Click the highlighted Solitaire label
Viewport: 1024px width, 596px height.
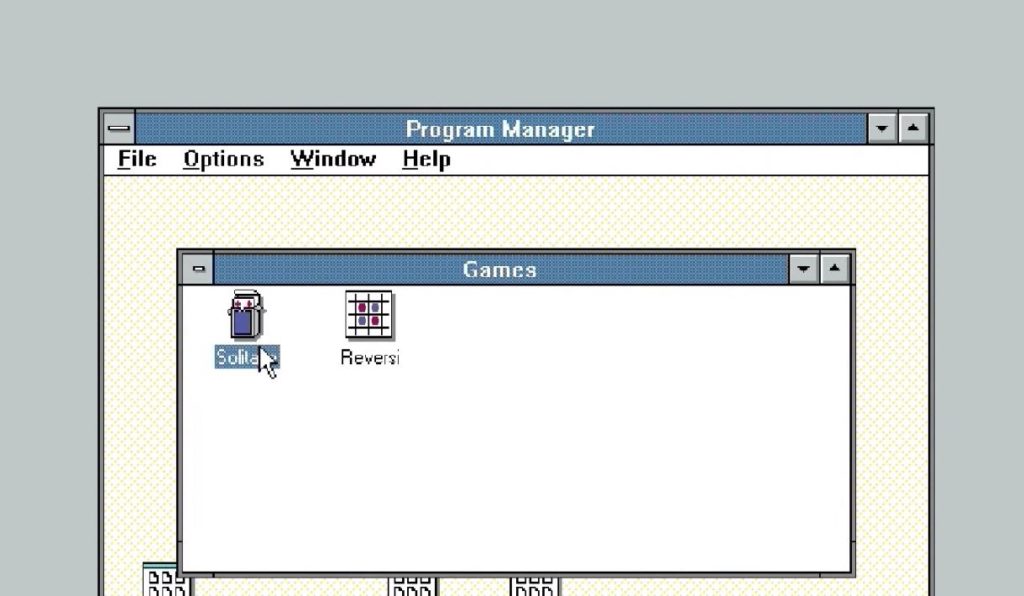pyautogui.click(x=248, y=357)
